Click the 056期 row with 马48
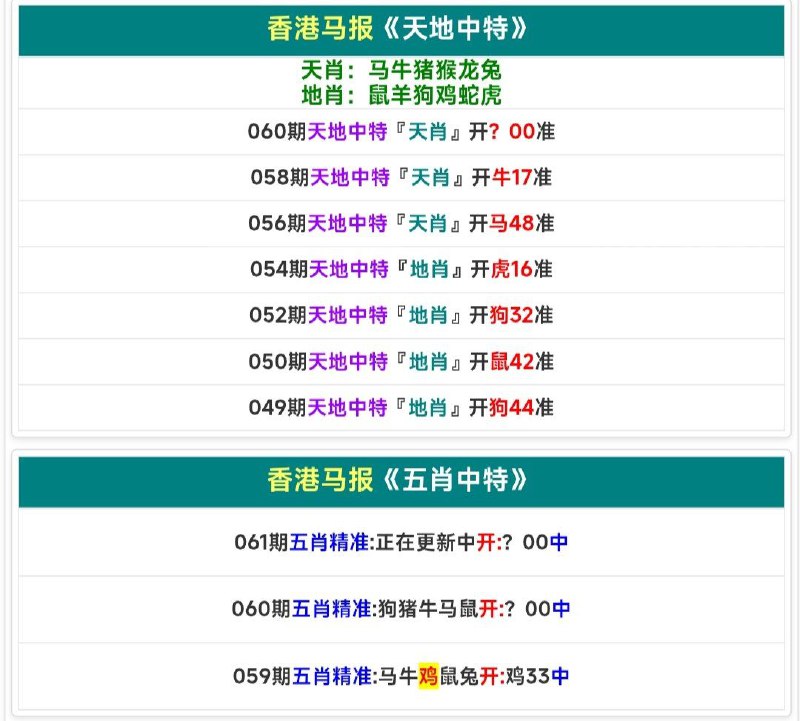This screenshot has width=800, height=721. 401,223
